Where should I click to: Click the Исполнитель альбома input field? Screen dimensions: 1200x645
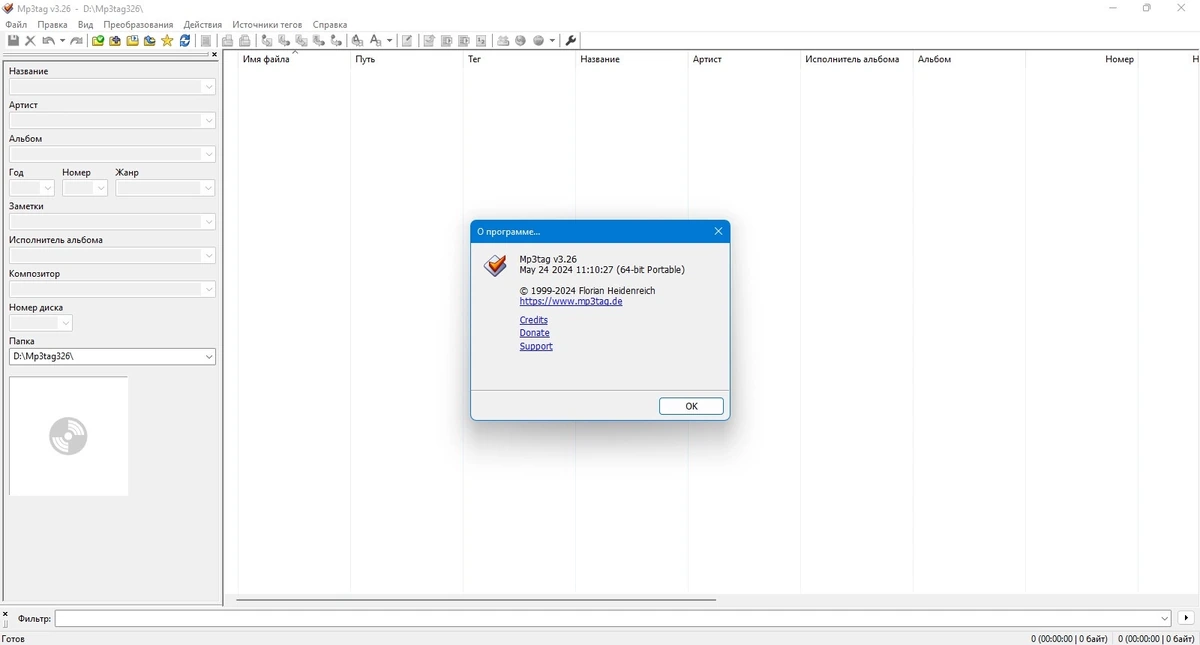(x=112, y=256)
